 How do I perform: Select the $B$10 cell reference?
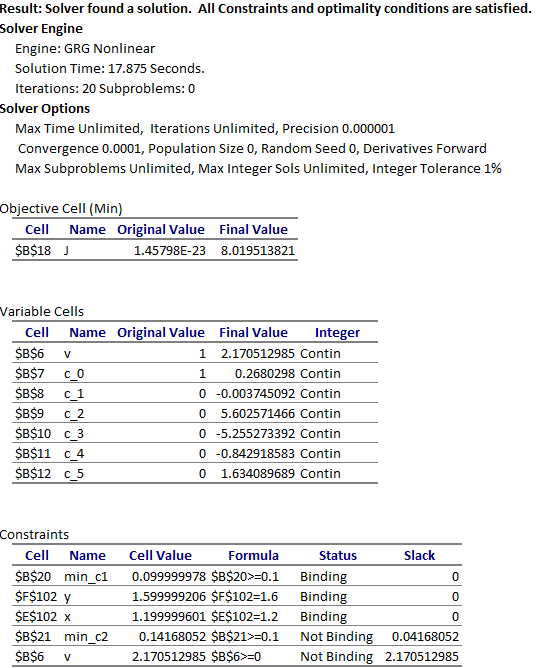coord(33,433)
